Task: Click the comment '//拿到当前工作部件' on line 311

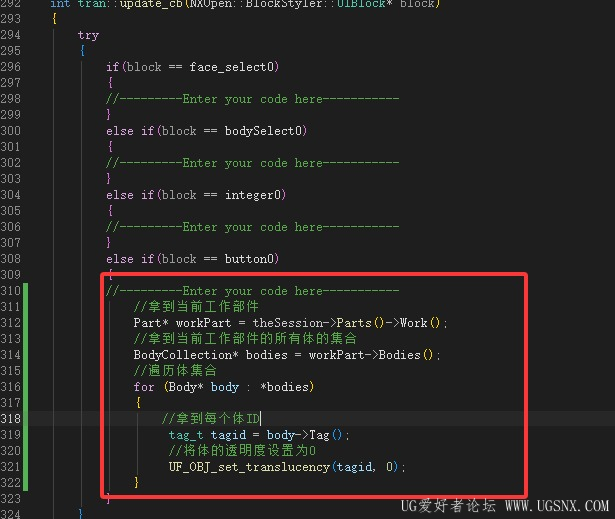Action: 196,307
